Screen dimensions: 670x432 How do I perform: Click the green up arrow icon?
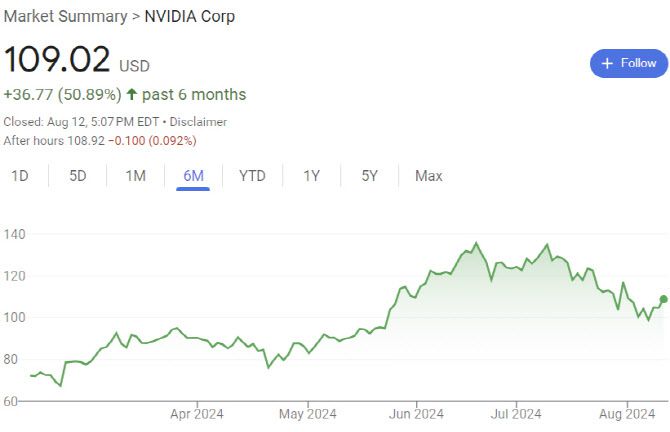132,95
